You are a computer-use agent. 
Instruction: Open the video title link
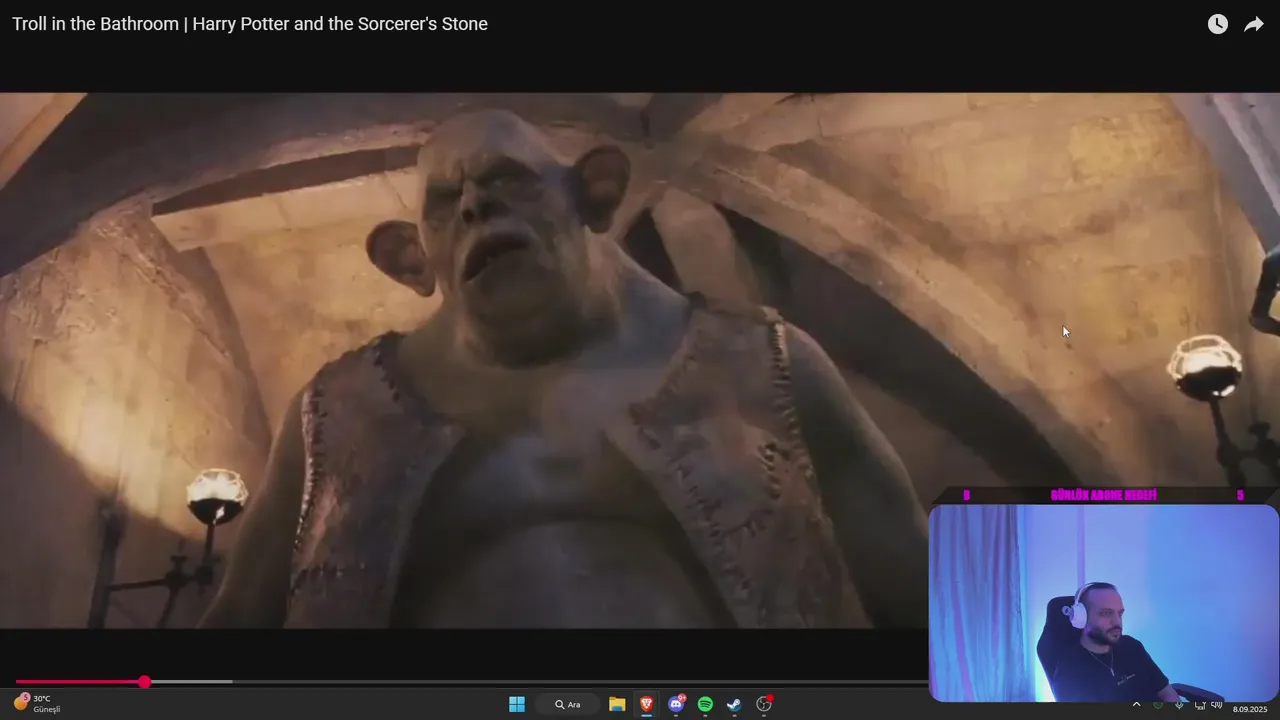[x=250, y=24]
